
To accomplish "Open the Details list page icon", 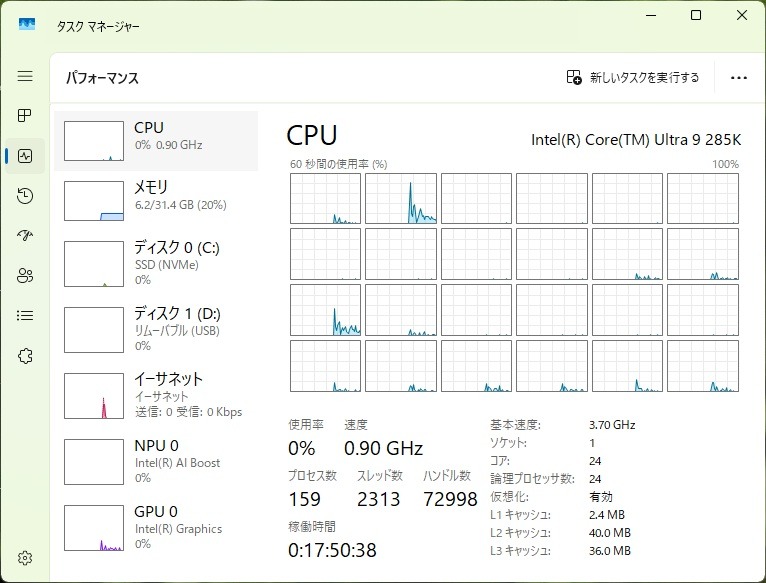I will pos(25,316).
